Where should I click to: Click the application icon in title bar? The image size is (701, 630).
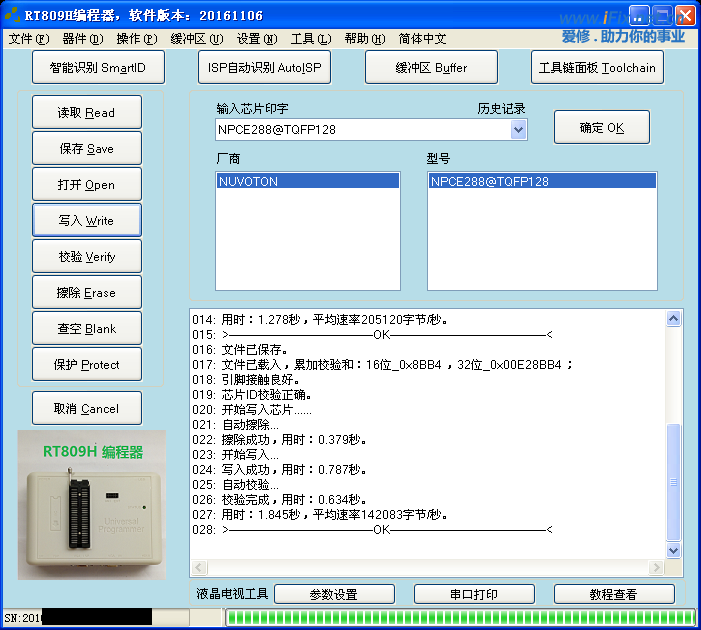click(x=12, y=16)
